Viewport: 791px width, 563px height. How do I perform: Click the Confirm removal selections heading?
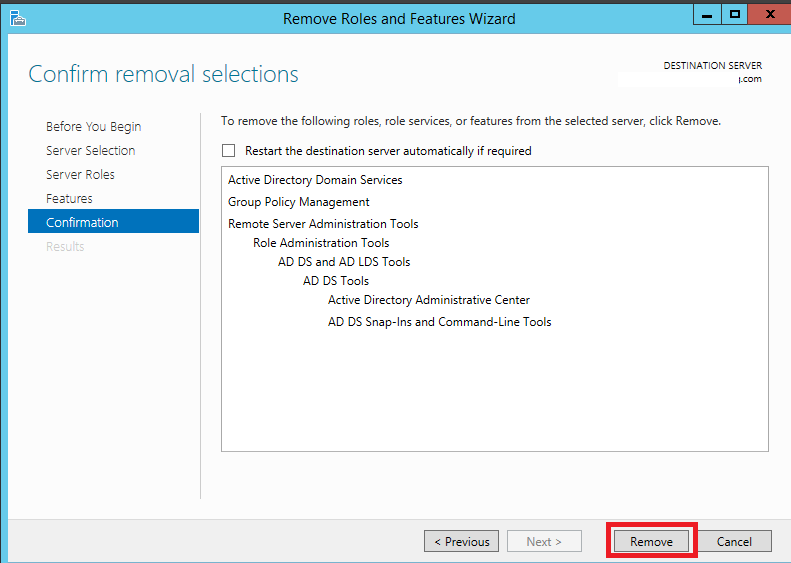click(x=163, y=74)
